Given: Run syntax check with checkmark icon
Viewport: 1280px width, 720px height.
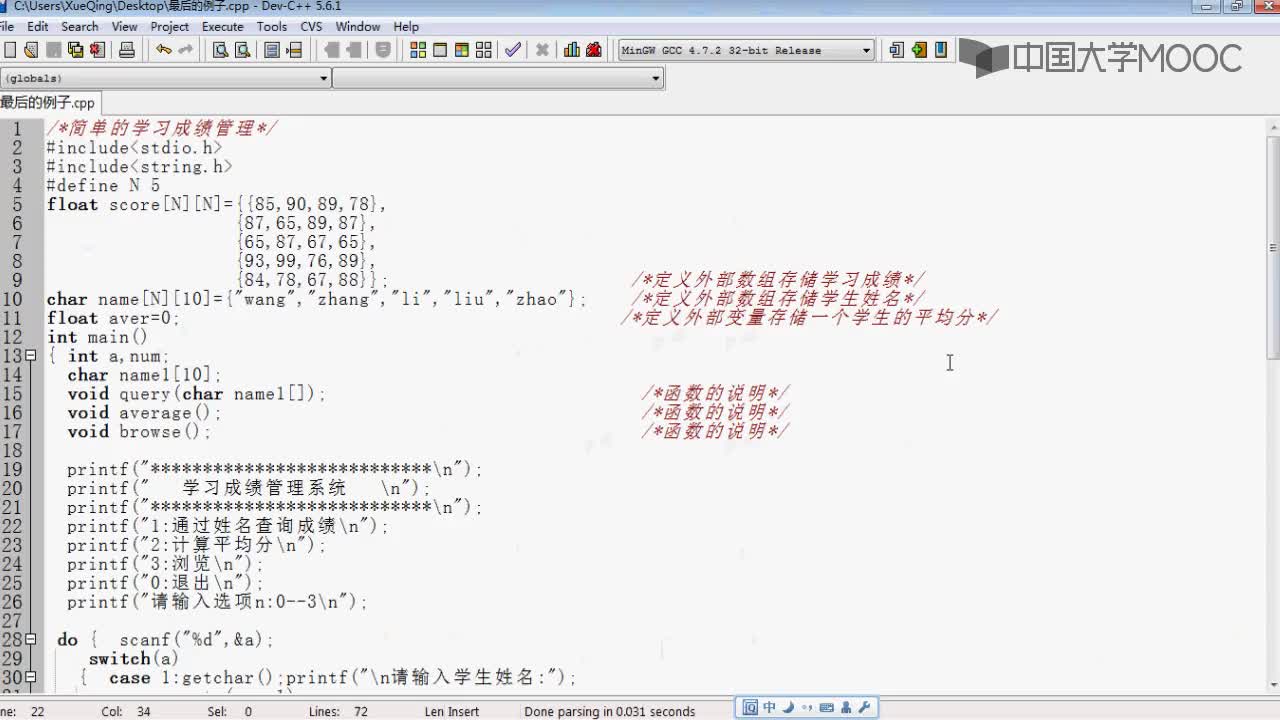Looking at the screenshot, I should (x=513, y=50).
